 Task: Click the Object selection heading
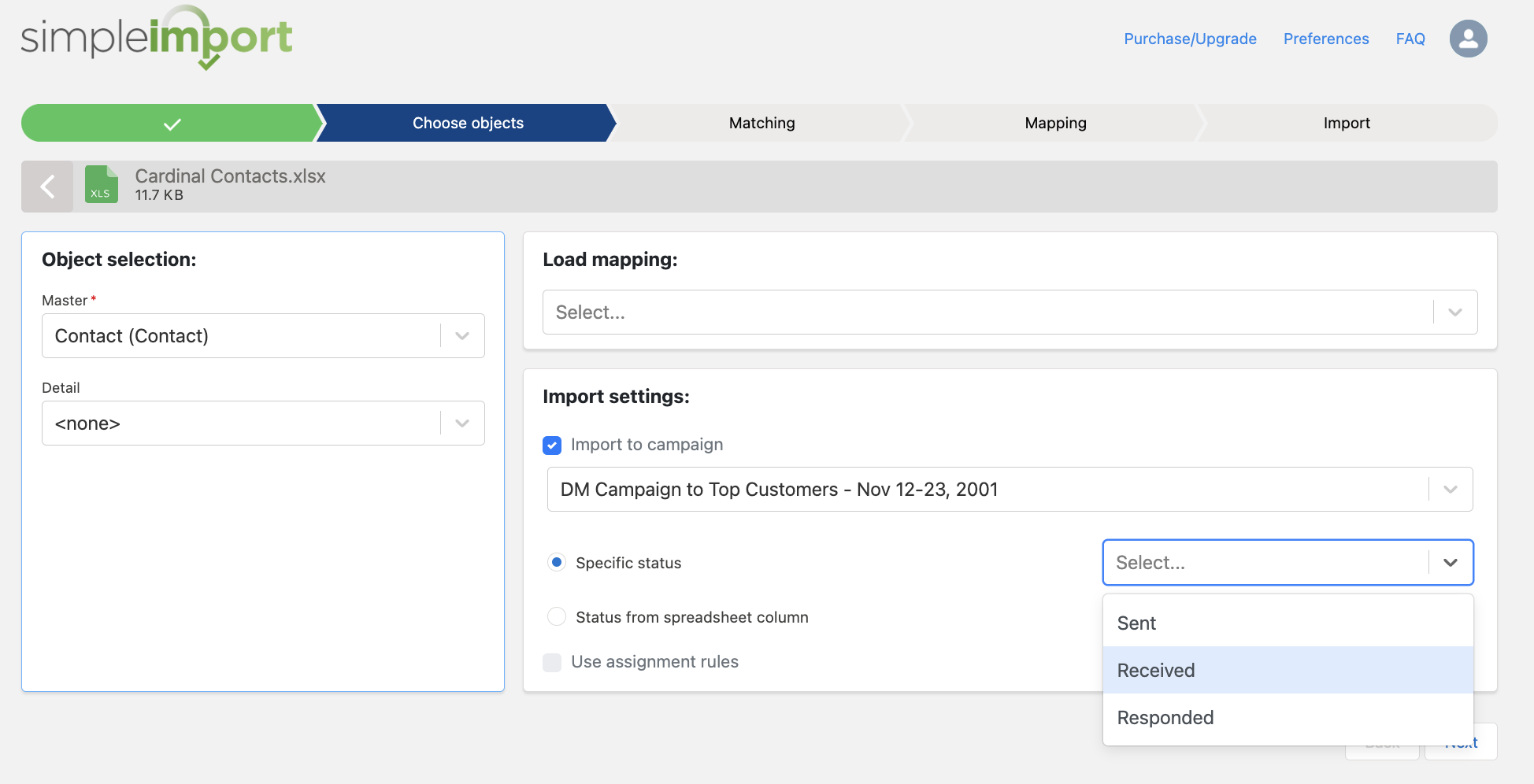pyautogui.click(x=119, y=260)
